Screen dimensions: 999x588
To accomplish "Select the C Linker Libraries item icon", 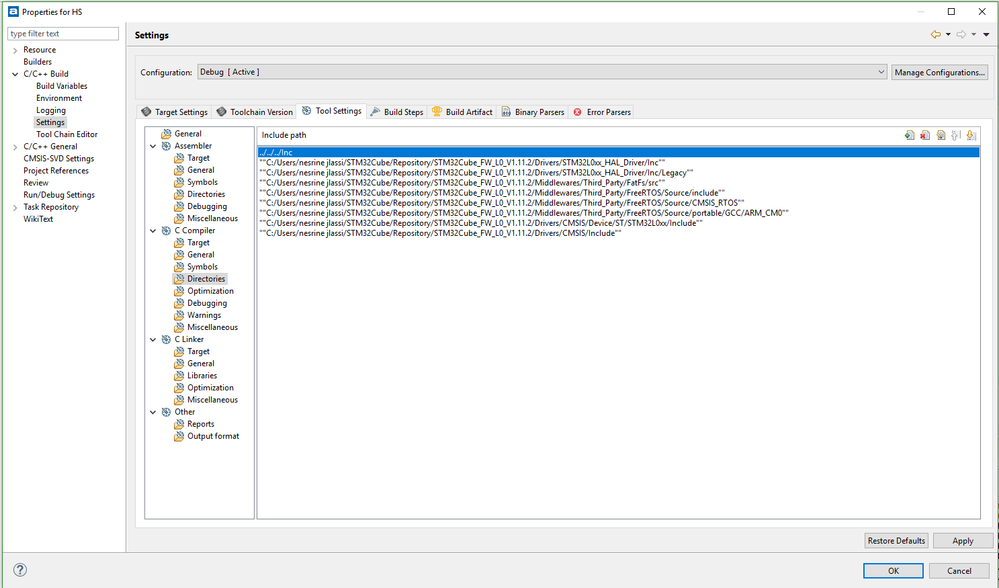I will [179, 376].
